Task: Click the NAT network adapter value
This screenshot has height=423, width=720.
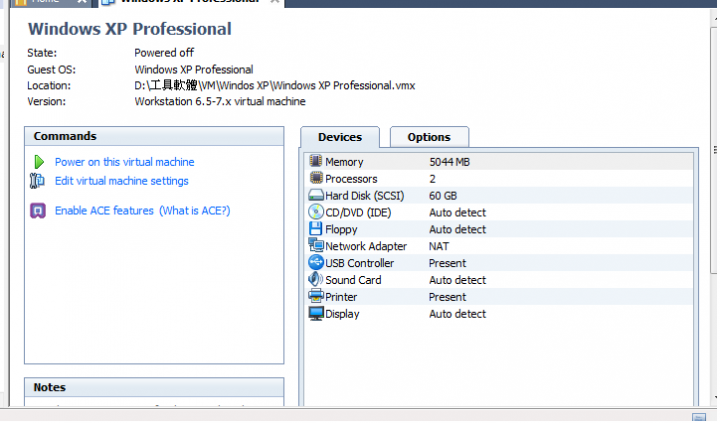Action: pos(439,247)
